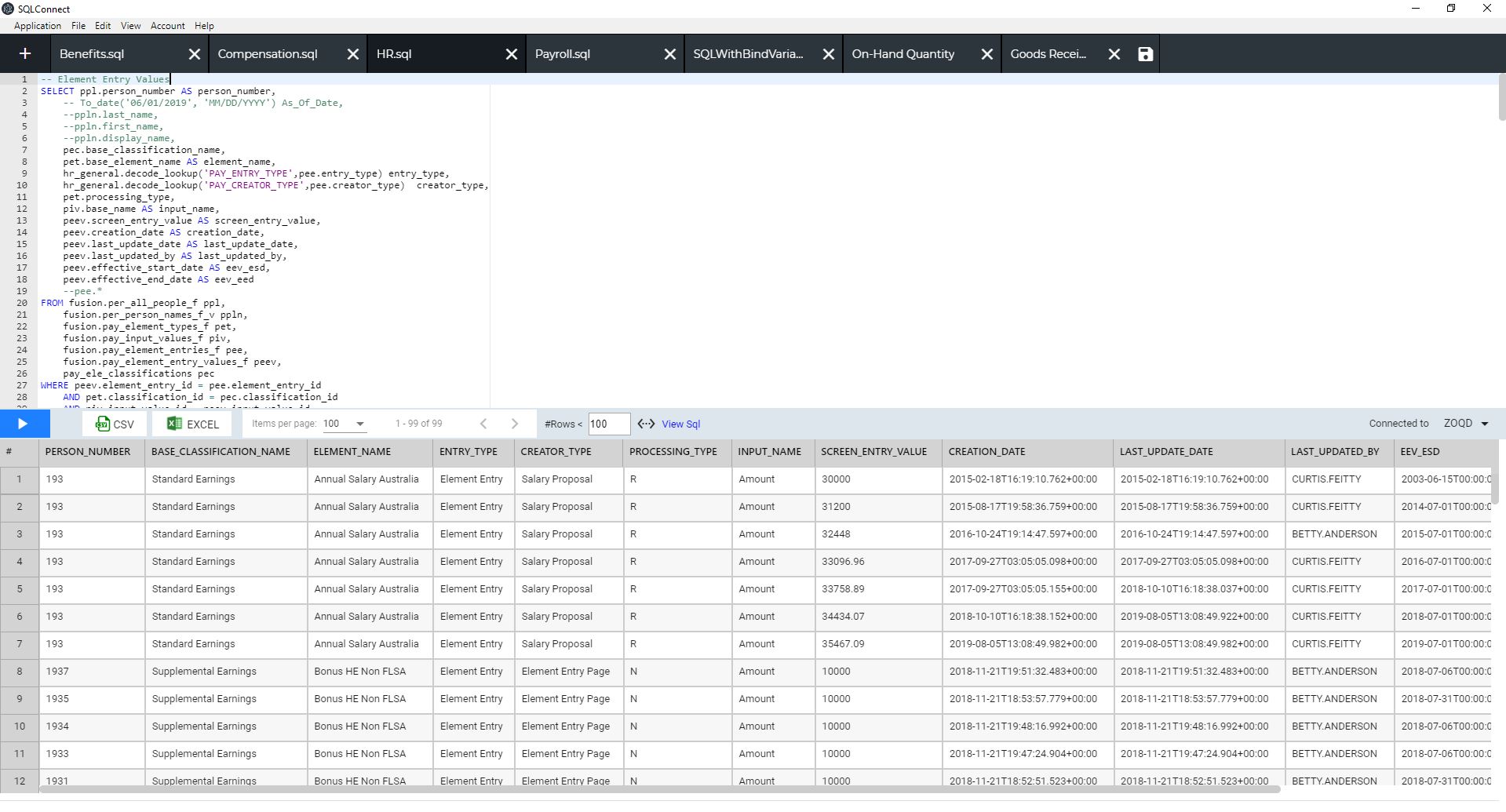Select the 35467.09 value cell
Image resolution: width=1506 pixels, height=812 pixels.
point(878,644)
